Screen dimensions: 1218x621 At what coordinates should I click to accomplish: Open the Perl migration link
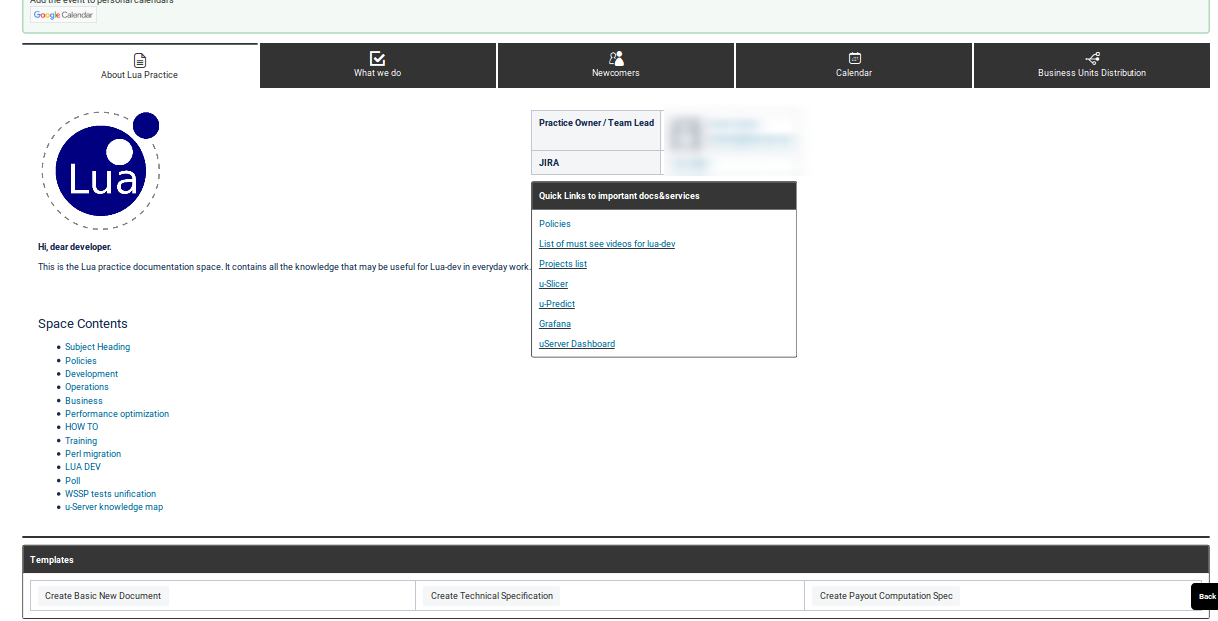(93, 454)
